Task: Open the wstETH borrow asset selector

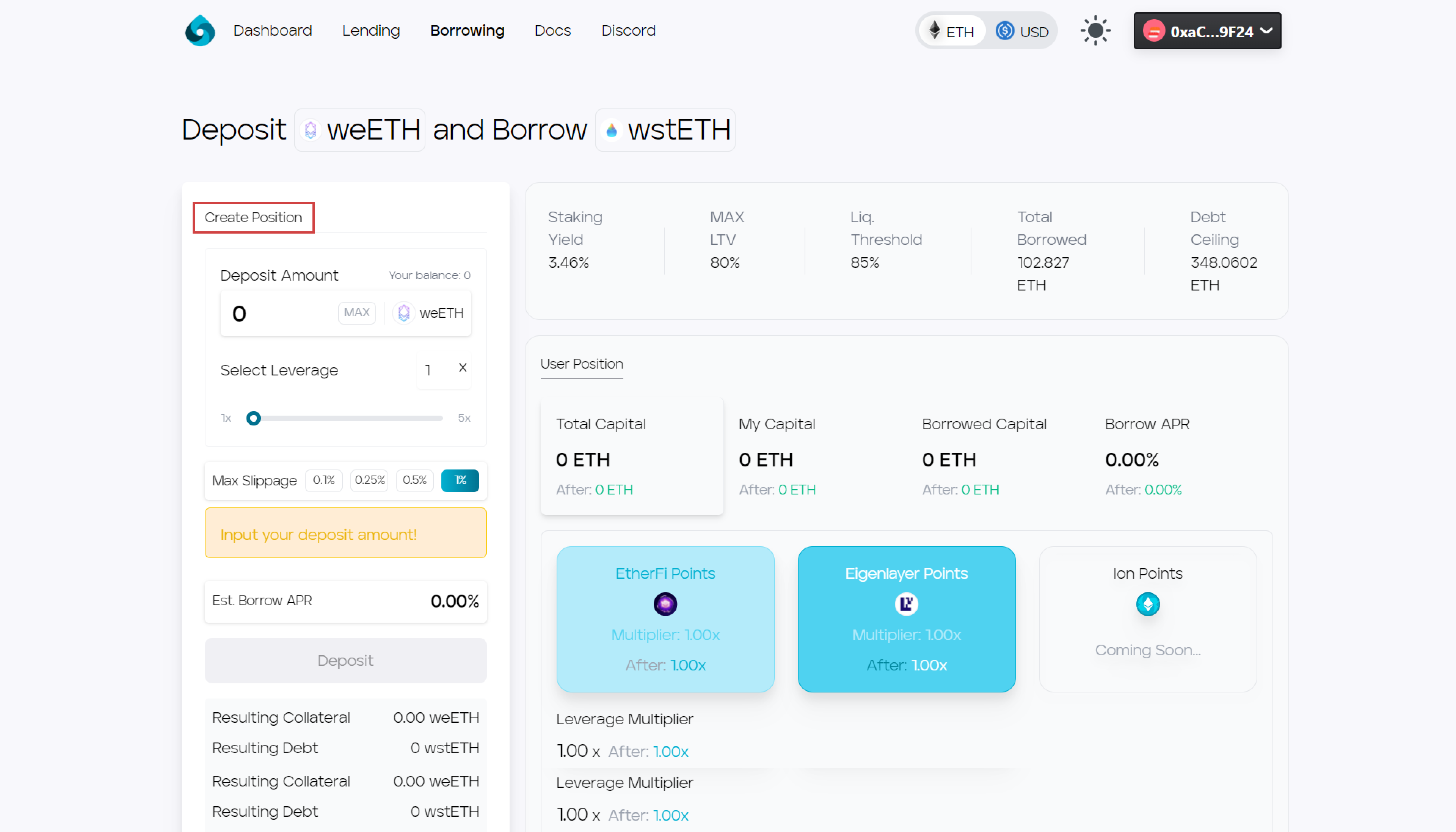Action: coord(665,130)
